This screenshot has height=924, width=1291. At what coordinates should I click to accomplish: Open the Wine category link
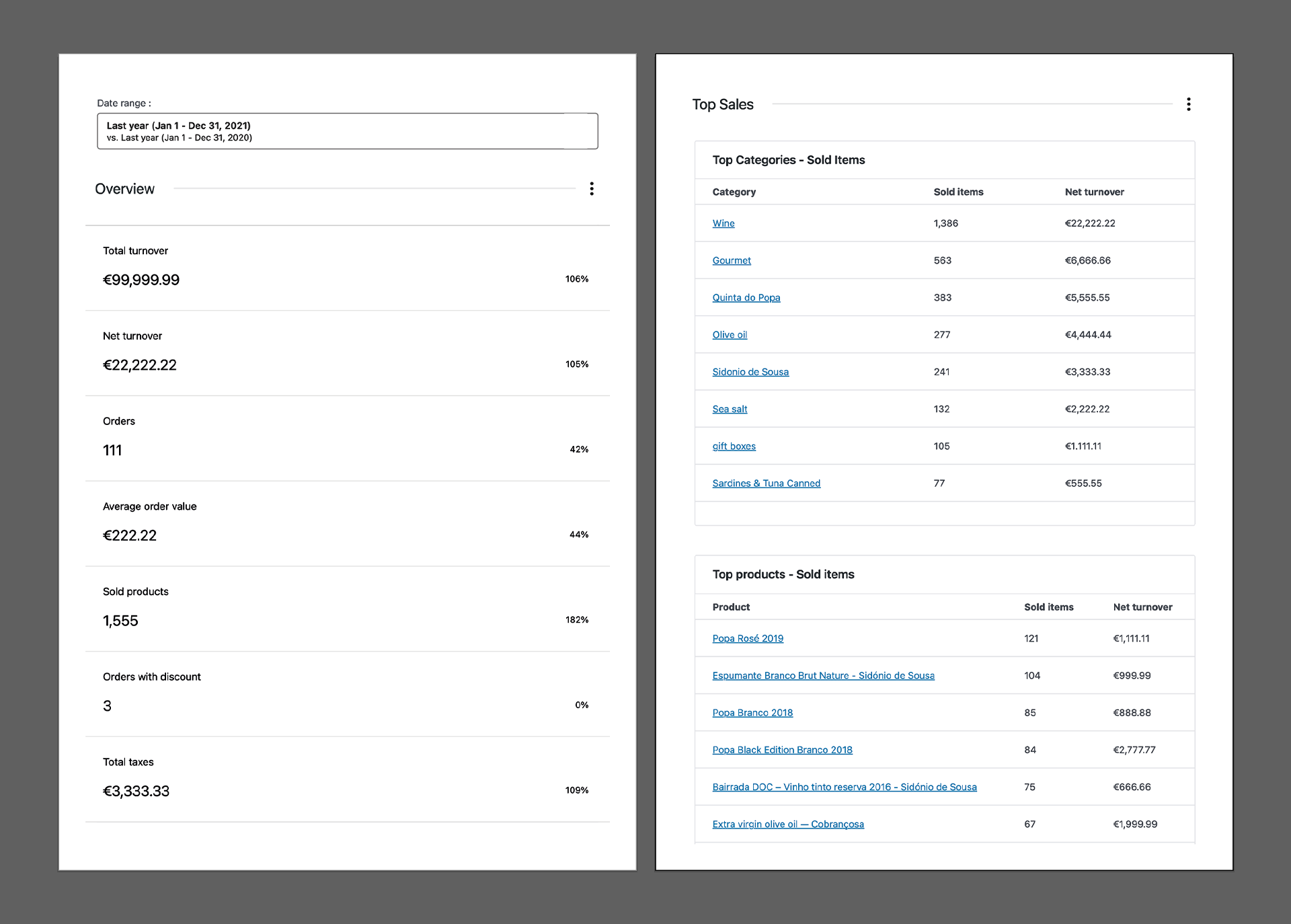[x=723, y=223]
